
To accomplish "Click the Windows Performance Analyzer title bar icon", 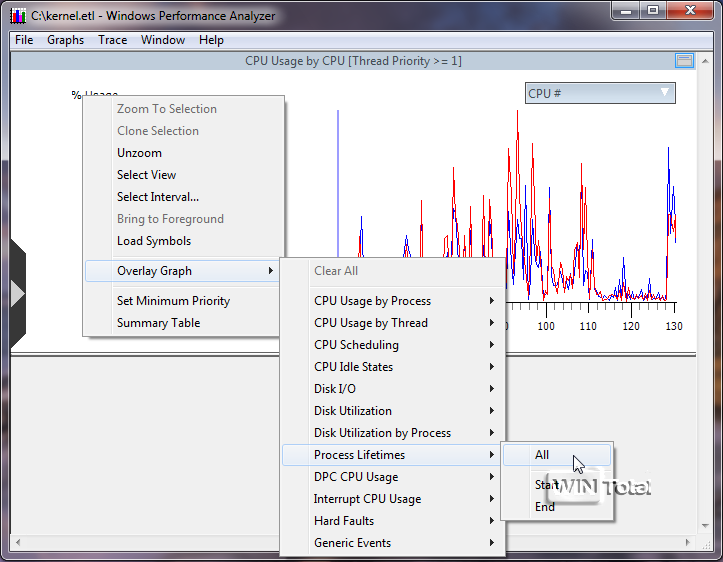I will coord(17,16).
